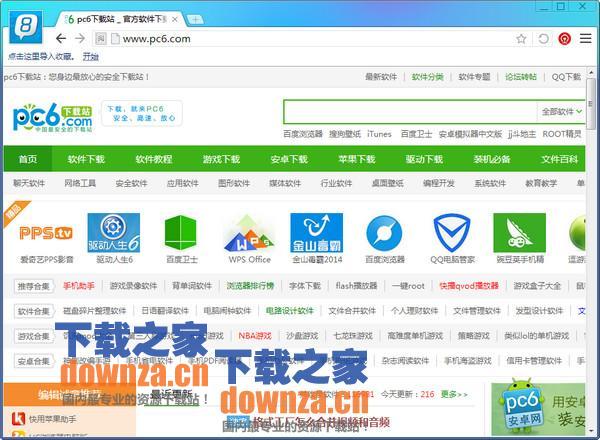The image size is (600, 440).
Task: Open the 软件下载 nav menu
Action: (x=86, y=159)
